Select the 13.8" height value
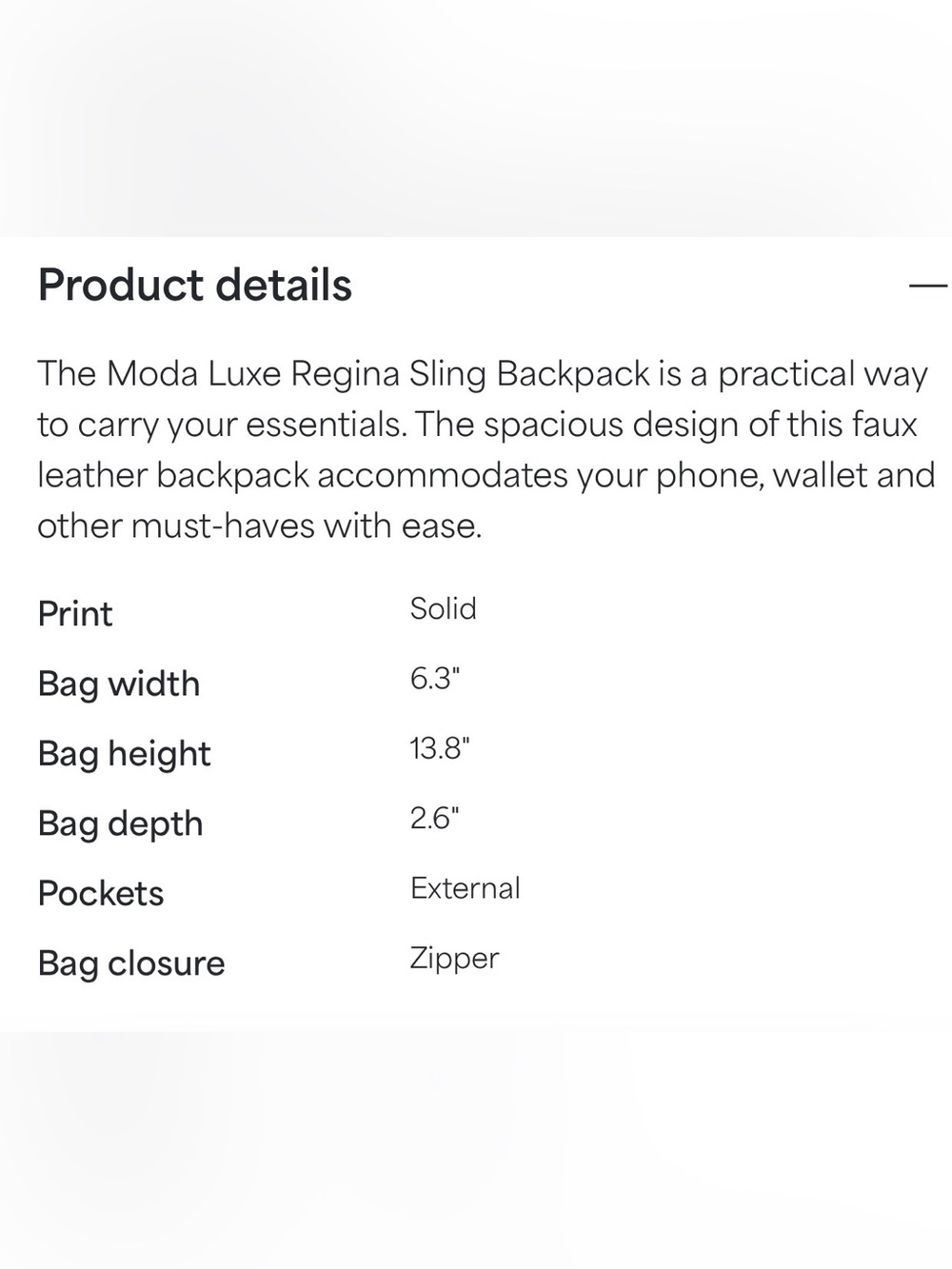 pyautogui.click(x=440, y=748)
